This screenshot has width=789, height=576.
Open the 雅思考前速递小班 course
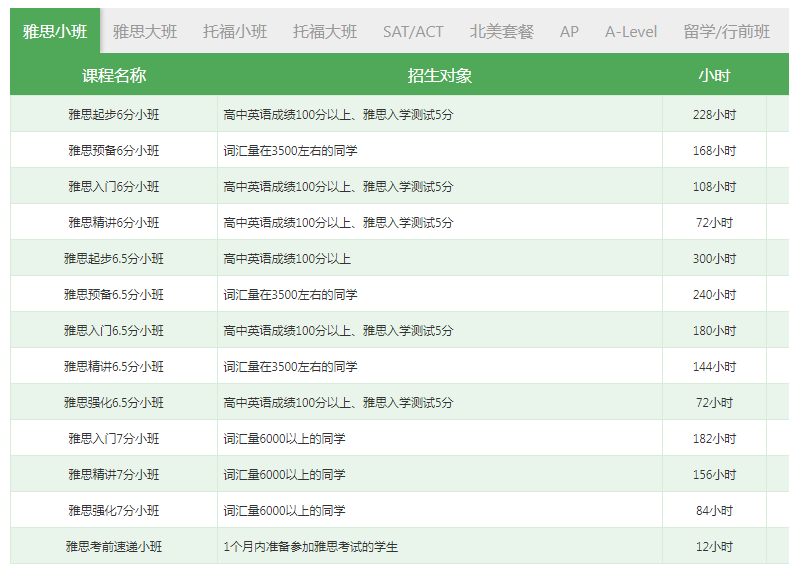(114, 547)
